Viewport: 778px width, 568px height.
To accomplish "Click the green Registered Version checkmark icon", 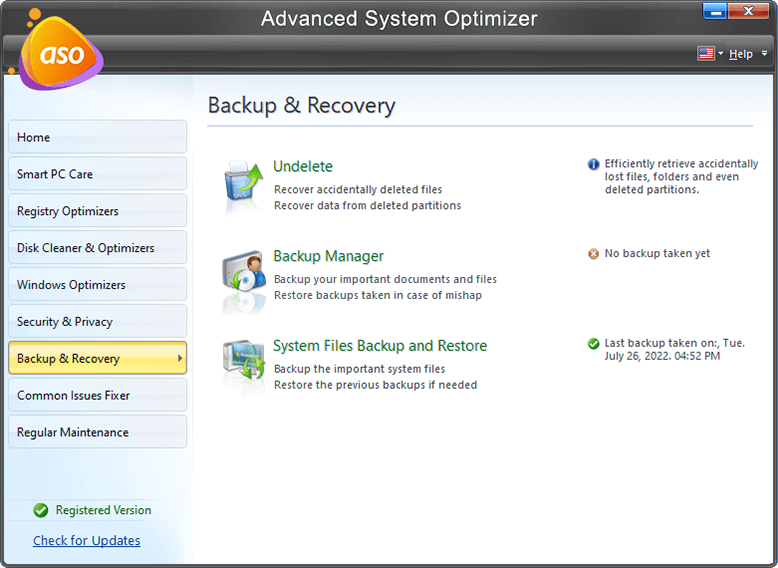I will point(41,510).
